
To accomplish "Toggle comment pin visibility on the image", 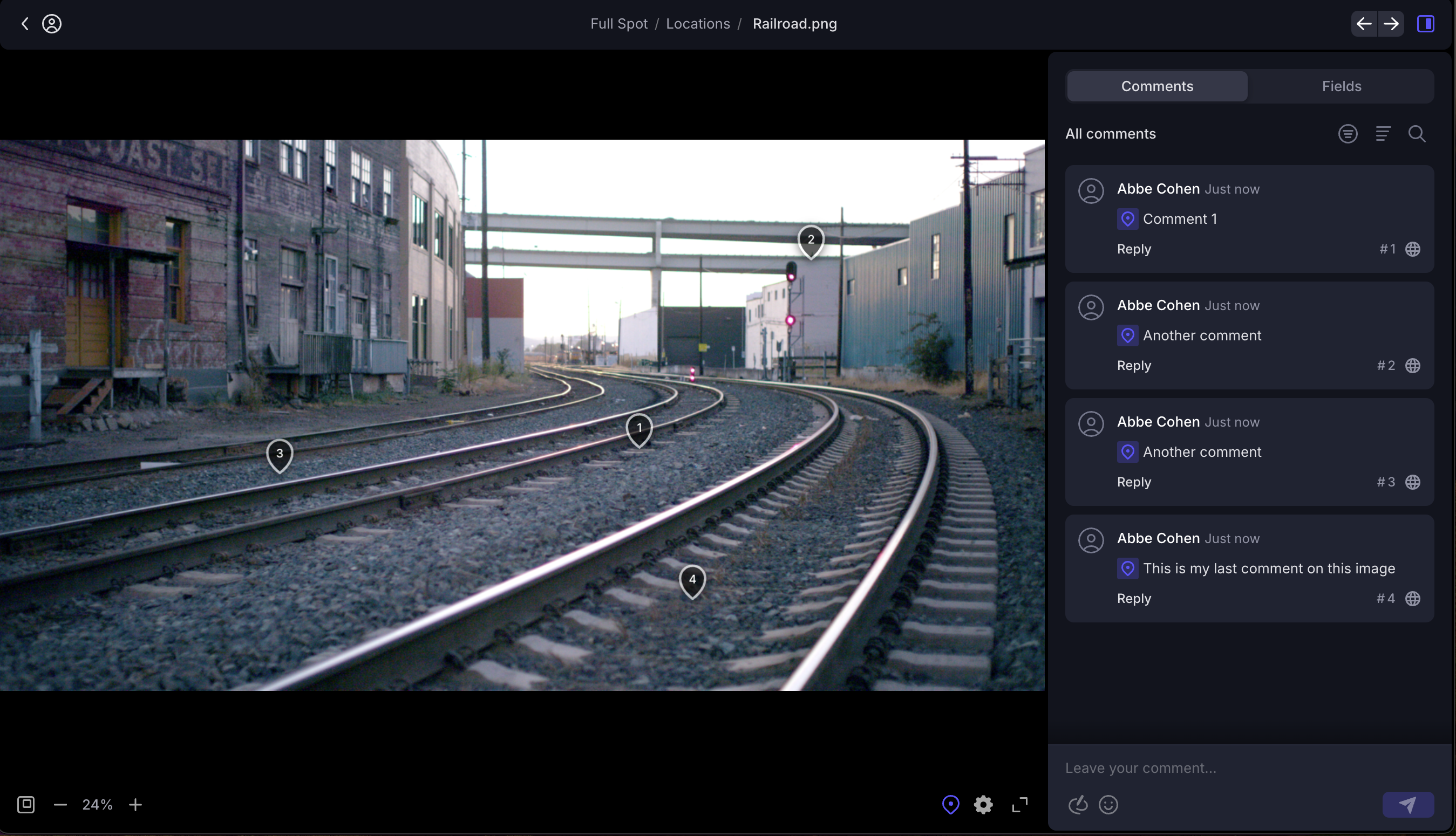I will 951,804.
